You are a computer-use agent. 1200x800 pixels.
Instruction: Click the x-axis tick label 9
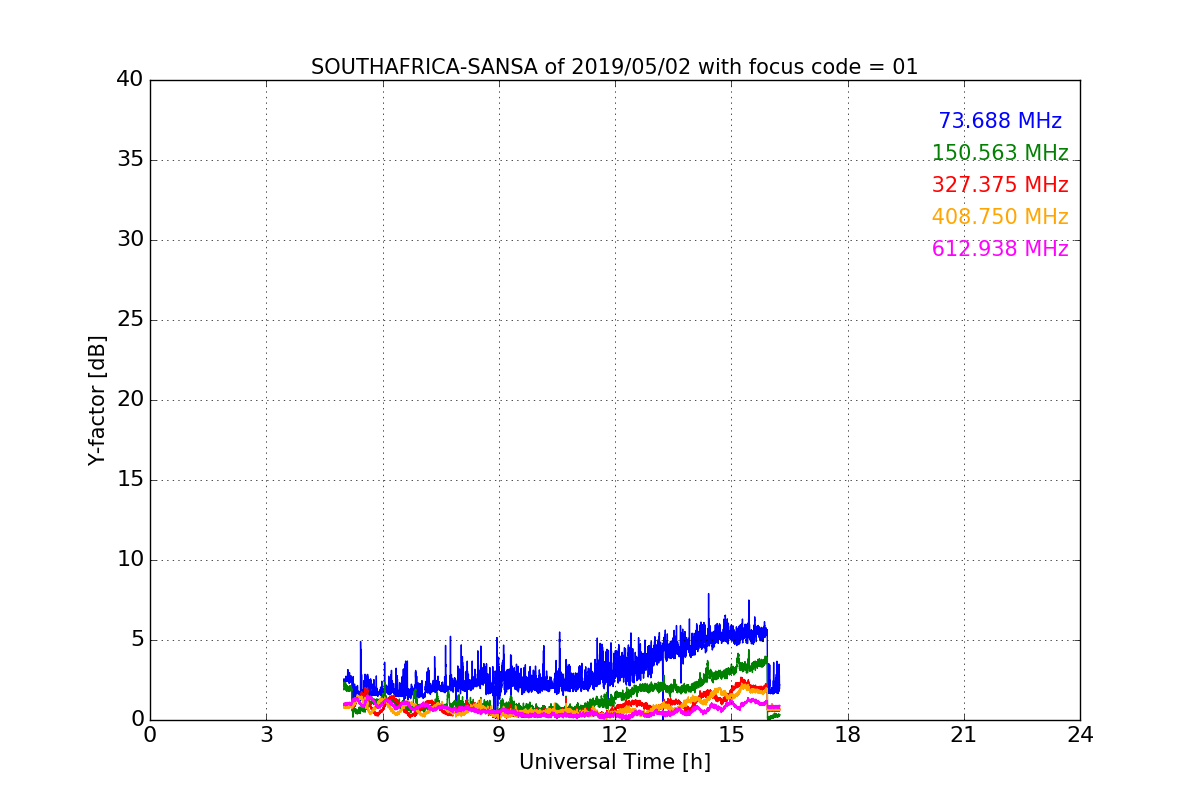tap(499, 735)
